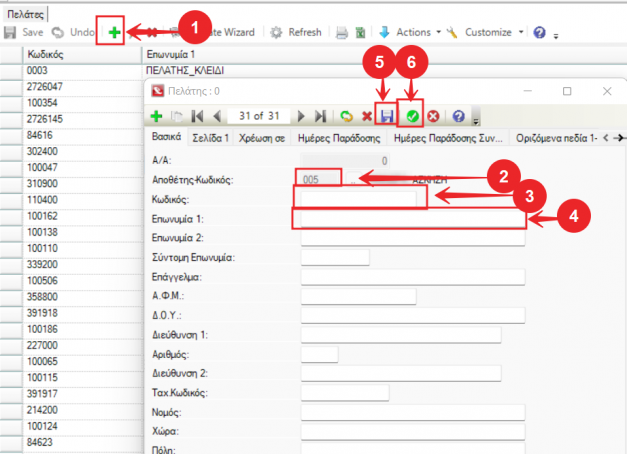Open main toolbar overflow options arrow
Viewport: 627px width, 454px height.
(556, 36)
